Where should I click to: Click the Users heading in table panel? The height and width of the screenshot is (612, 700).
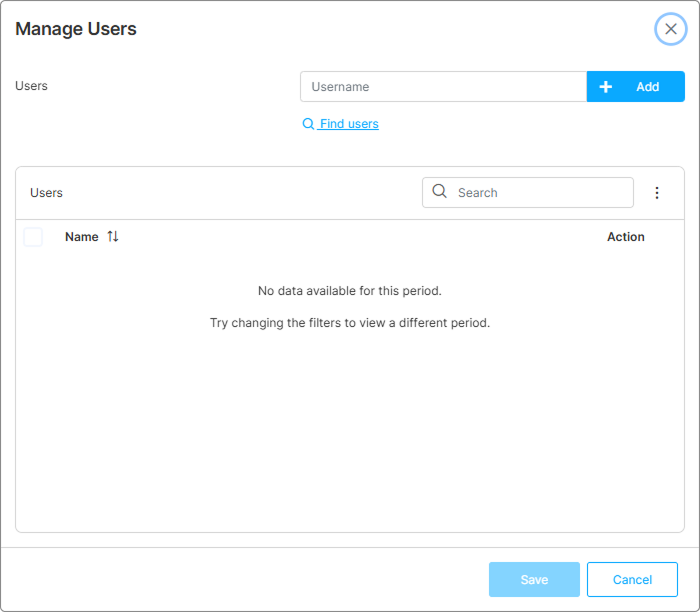[46, 193]
